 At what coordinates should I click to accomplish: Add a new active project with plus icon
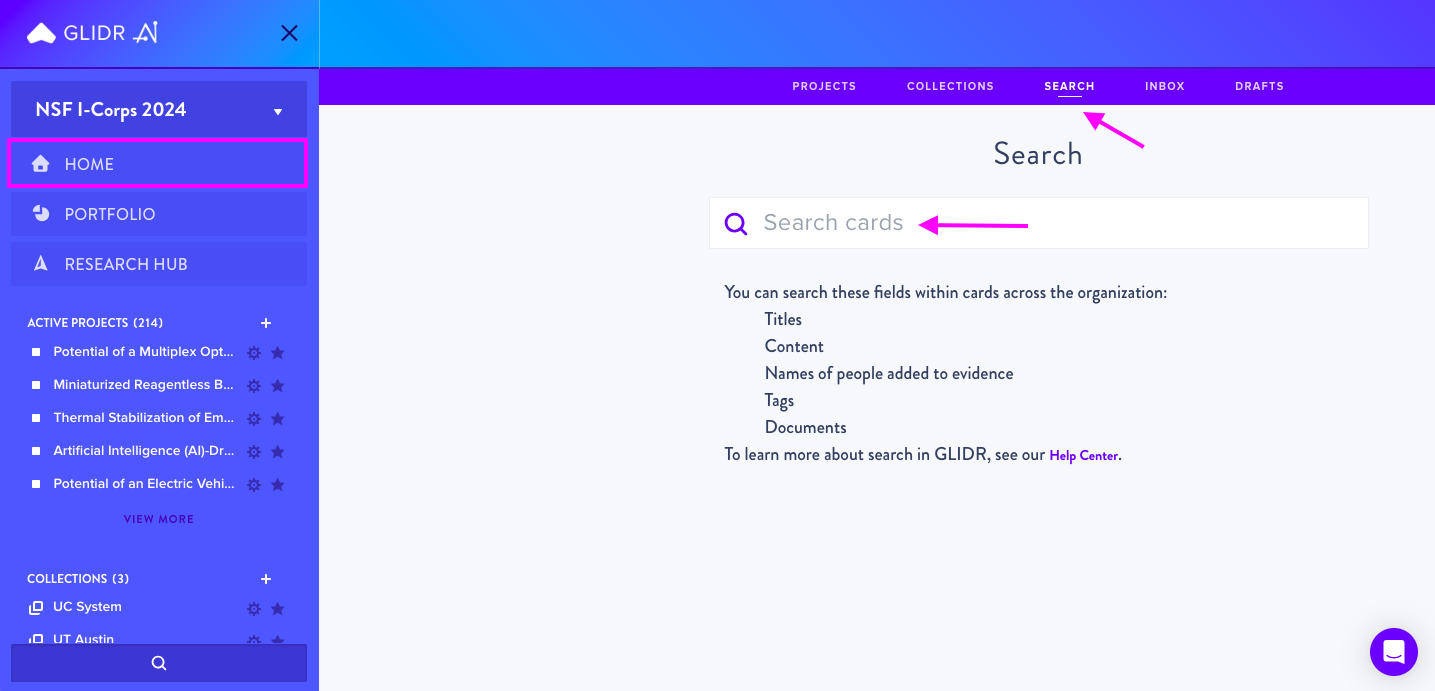point(266,323)
